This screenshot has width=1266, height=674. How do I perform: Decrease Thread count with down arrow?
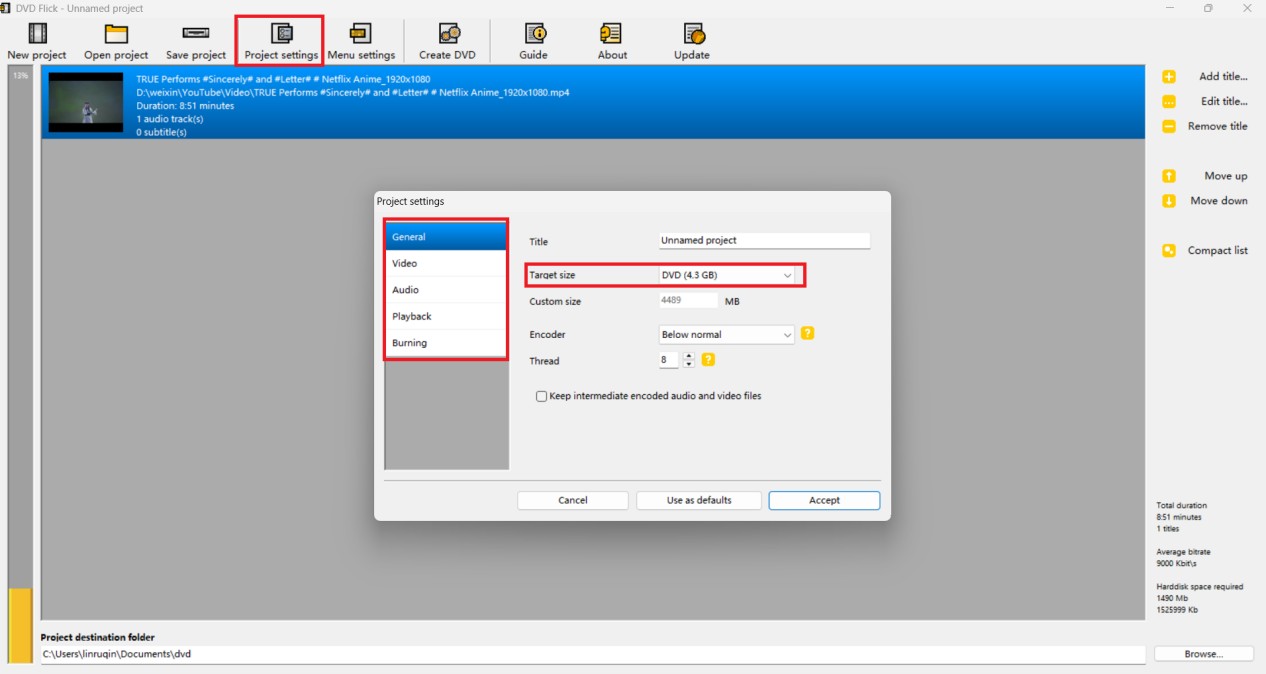click(688, 364)
